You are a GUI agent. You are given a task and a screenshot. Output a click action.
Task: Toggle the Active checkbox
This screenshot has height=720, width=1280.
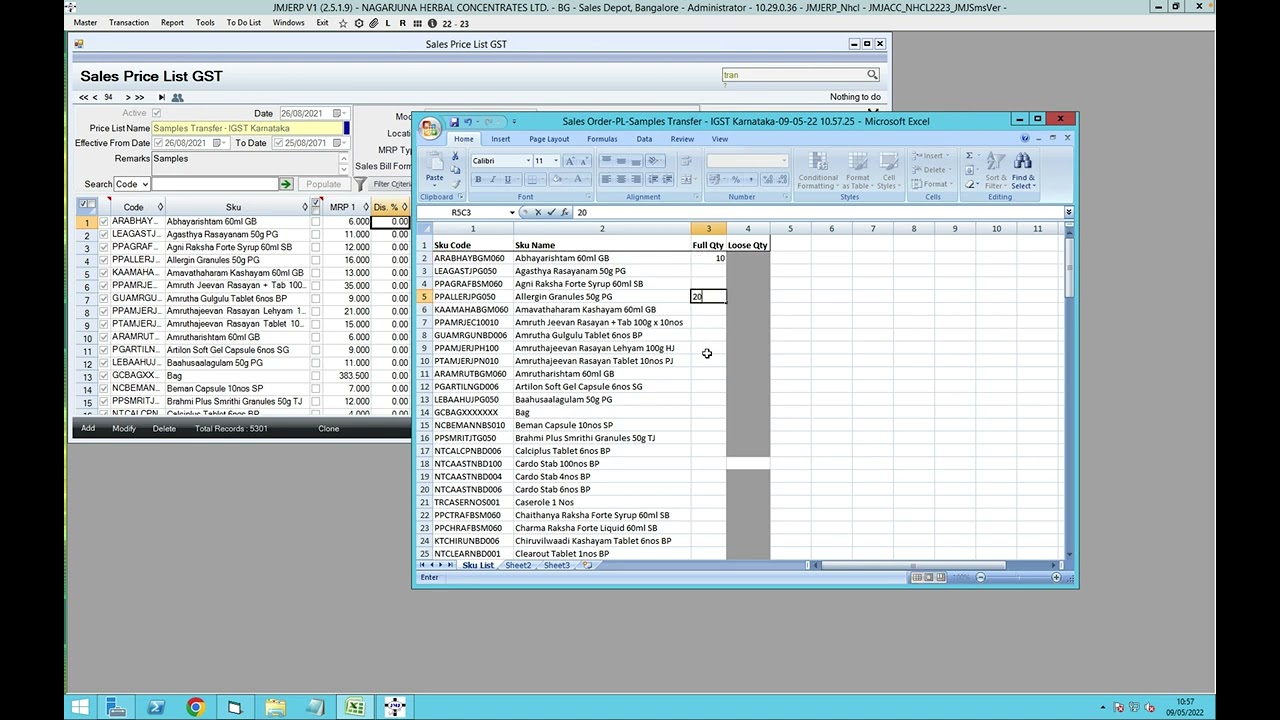(156, 113)
